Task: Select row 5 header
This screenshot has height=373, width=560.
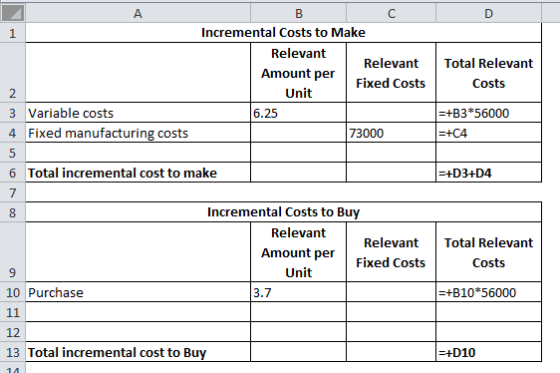Action: pos(12,153)
